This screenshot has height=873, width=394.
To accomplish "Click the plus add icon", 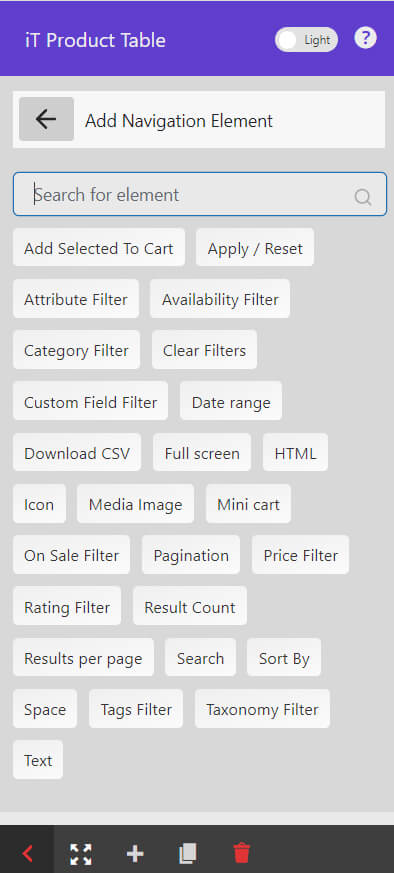I will 135,854.
